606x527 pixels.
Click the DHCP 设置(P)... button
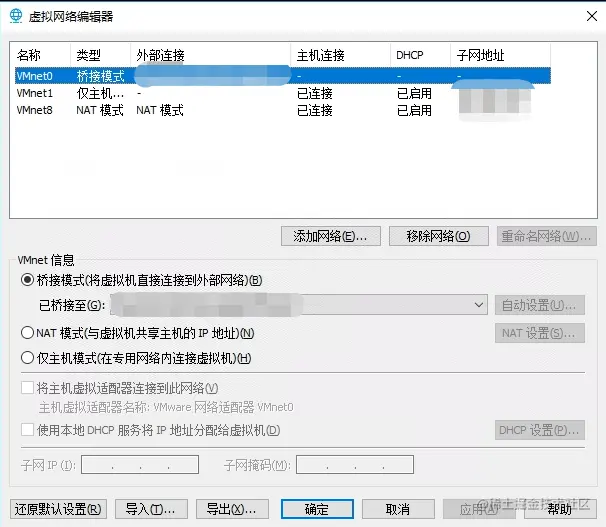(x=540, y=430)
